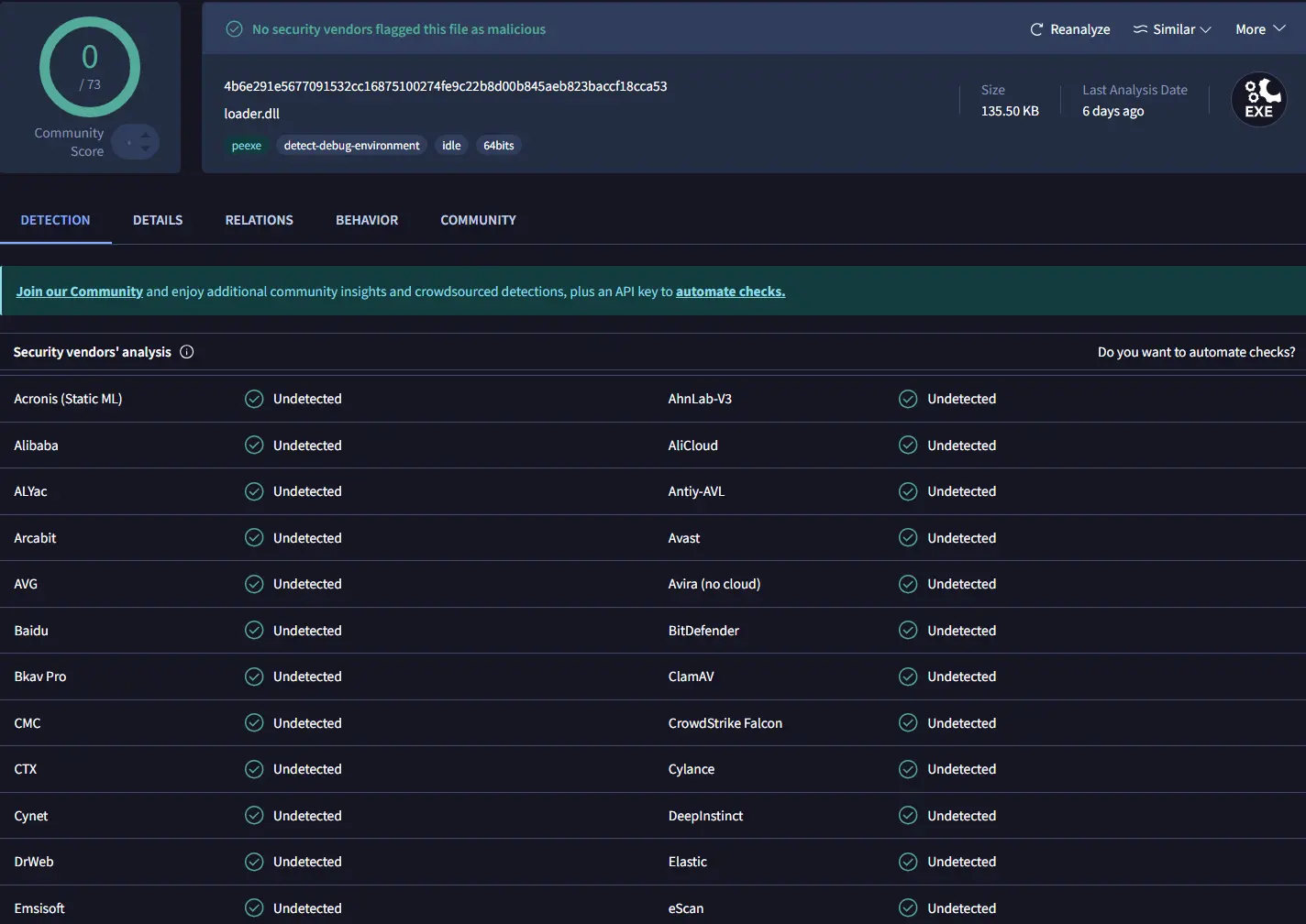Click the check icon for CTX
The height and width of the screenshot is (924, 1306).
coord(254,769)
